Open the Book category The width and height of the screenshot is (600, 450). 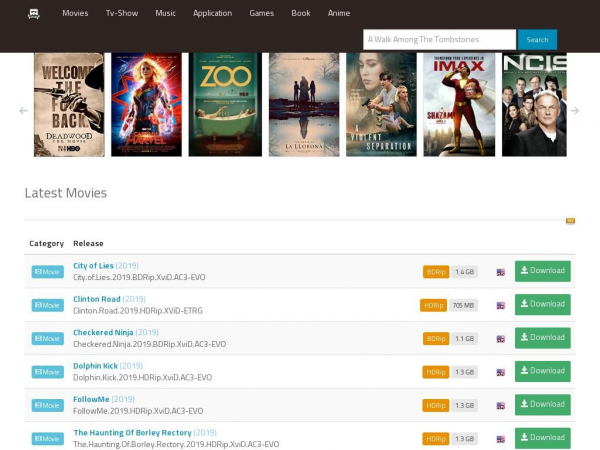[300, 13]
